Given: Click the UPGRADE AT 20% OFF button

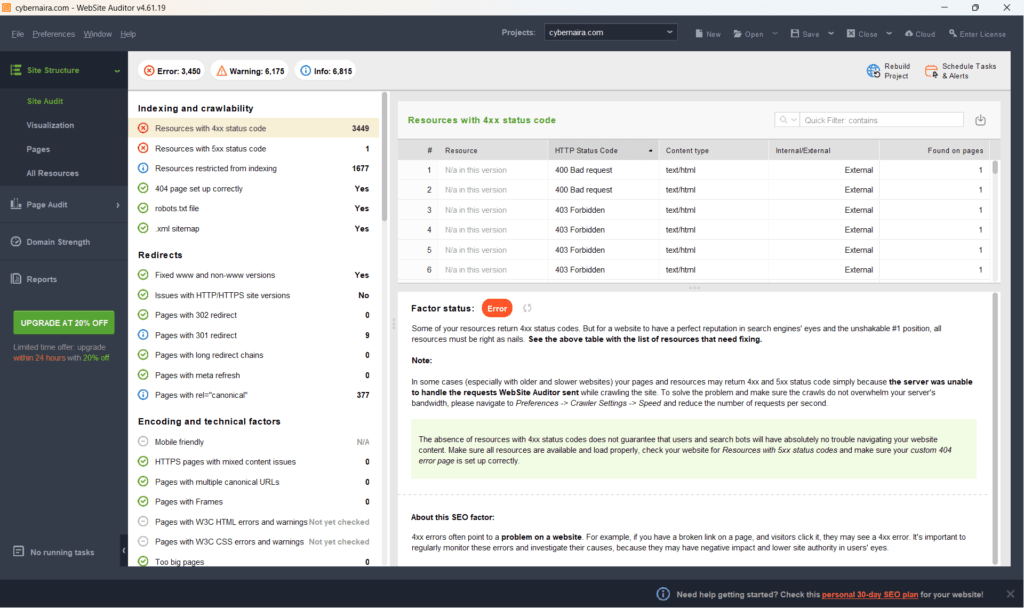Looking at the screenshot, I should coord(64,323).
